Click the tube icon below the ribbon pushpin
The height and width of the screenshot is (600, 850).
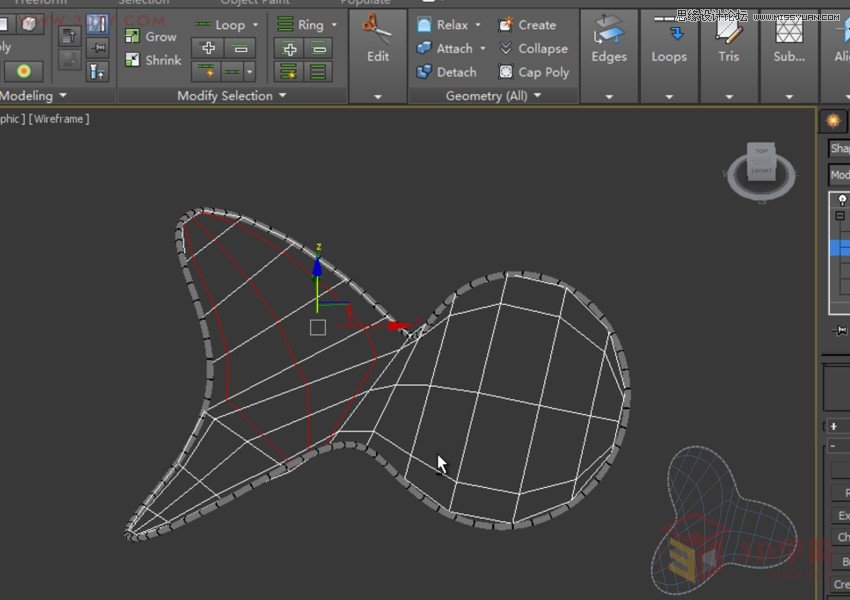coord(97,71)
